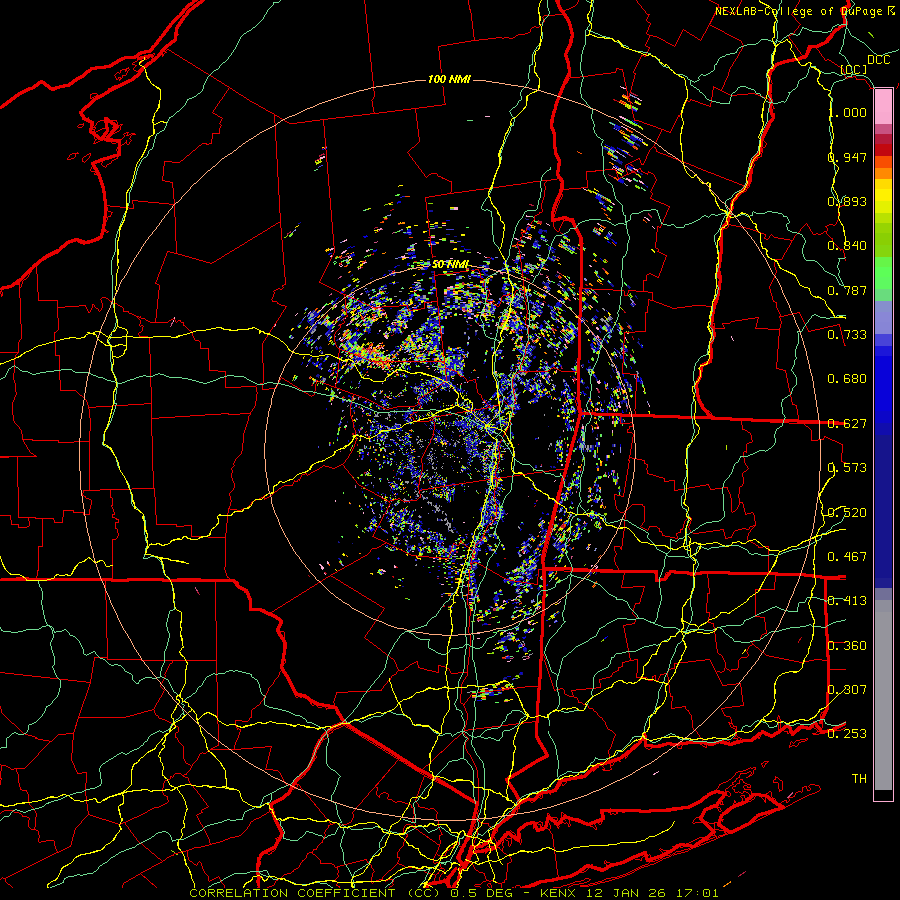Click the 0.680 scale value

coord(847,379)
